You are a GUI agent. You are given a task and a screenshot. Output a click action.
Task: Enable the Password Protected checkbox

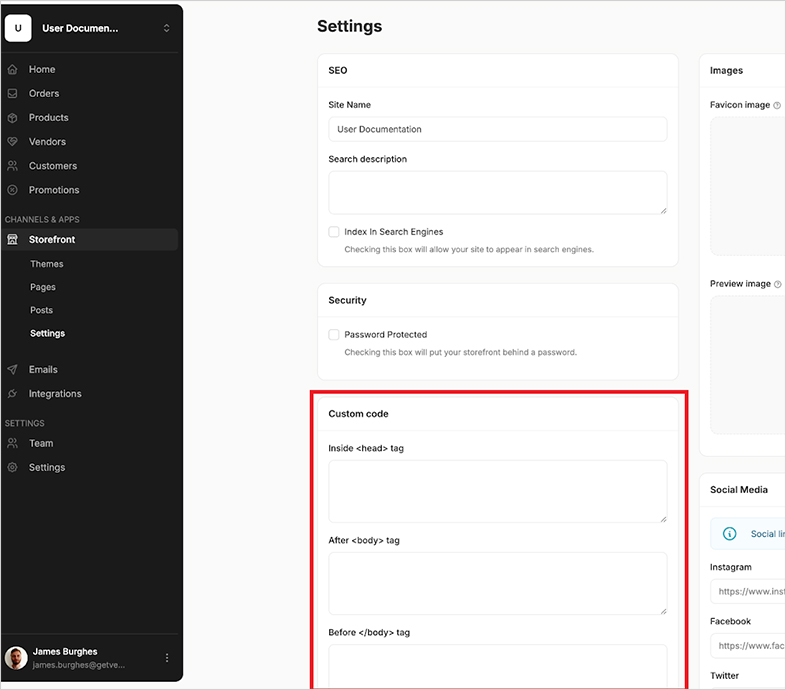pyautogui.click(x=334, y=334)
